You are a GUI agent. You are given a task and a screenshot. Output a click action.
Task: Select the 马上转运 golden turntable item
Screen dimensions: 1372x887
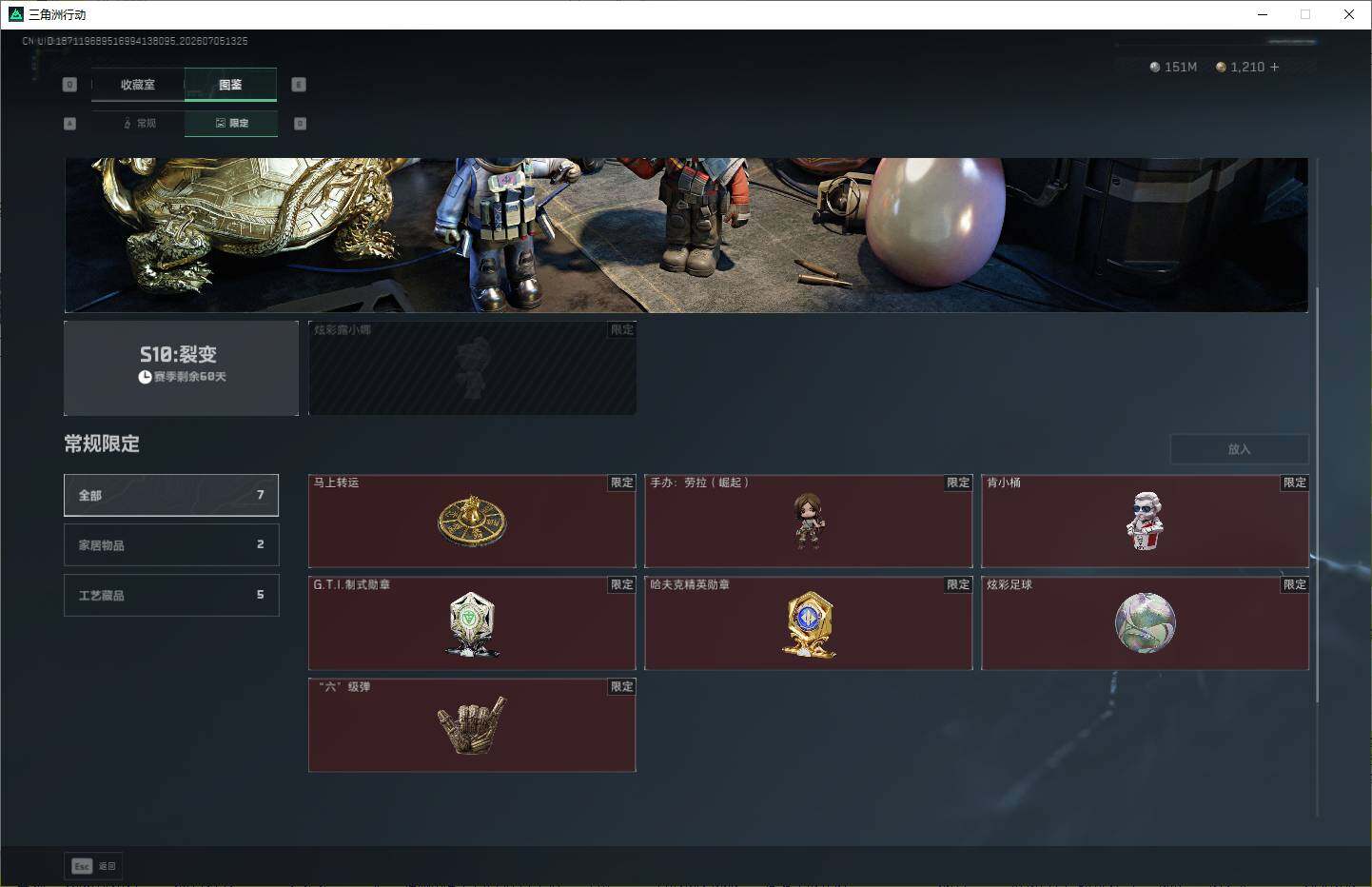coord(472,521)
